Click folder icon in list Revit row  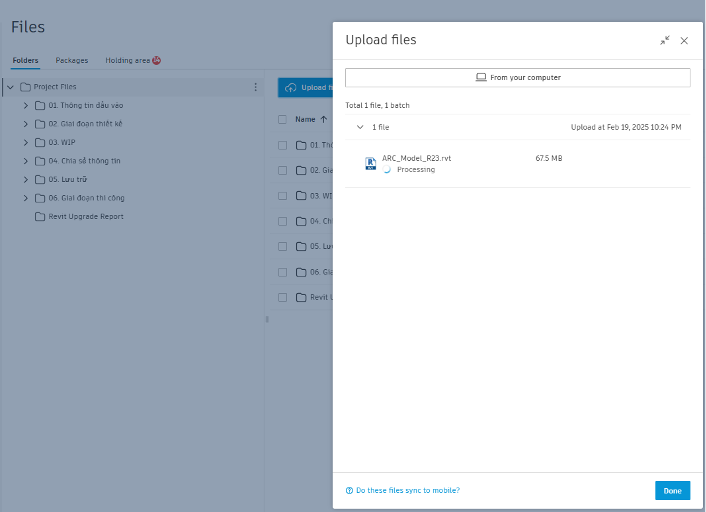point(301,297)
